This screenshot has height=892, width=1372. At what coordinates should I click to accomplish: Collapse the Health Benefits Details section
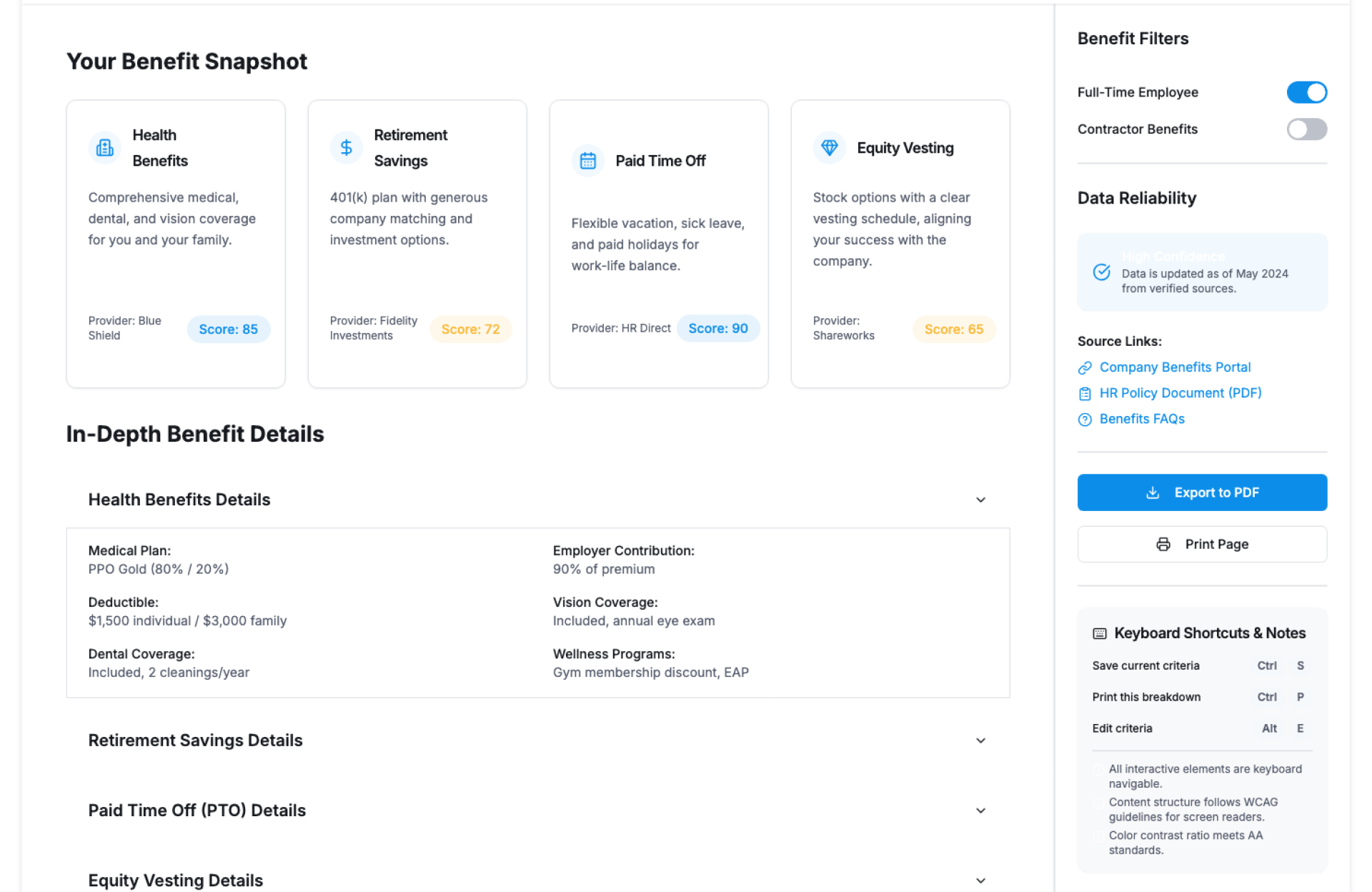(980, 500)
